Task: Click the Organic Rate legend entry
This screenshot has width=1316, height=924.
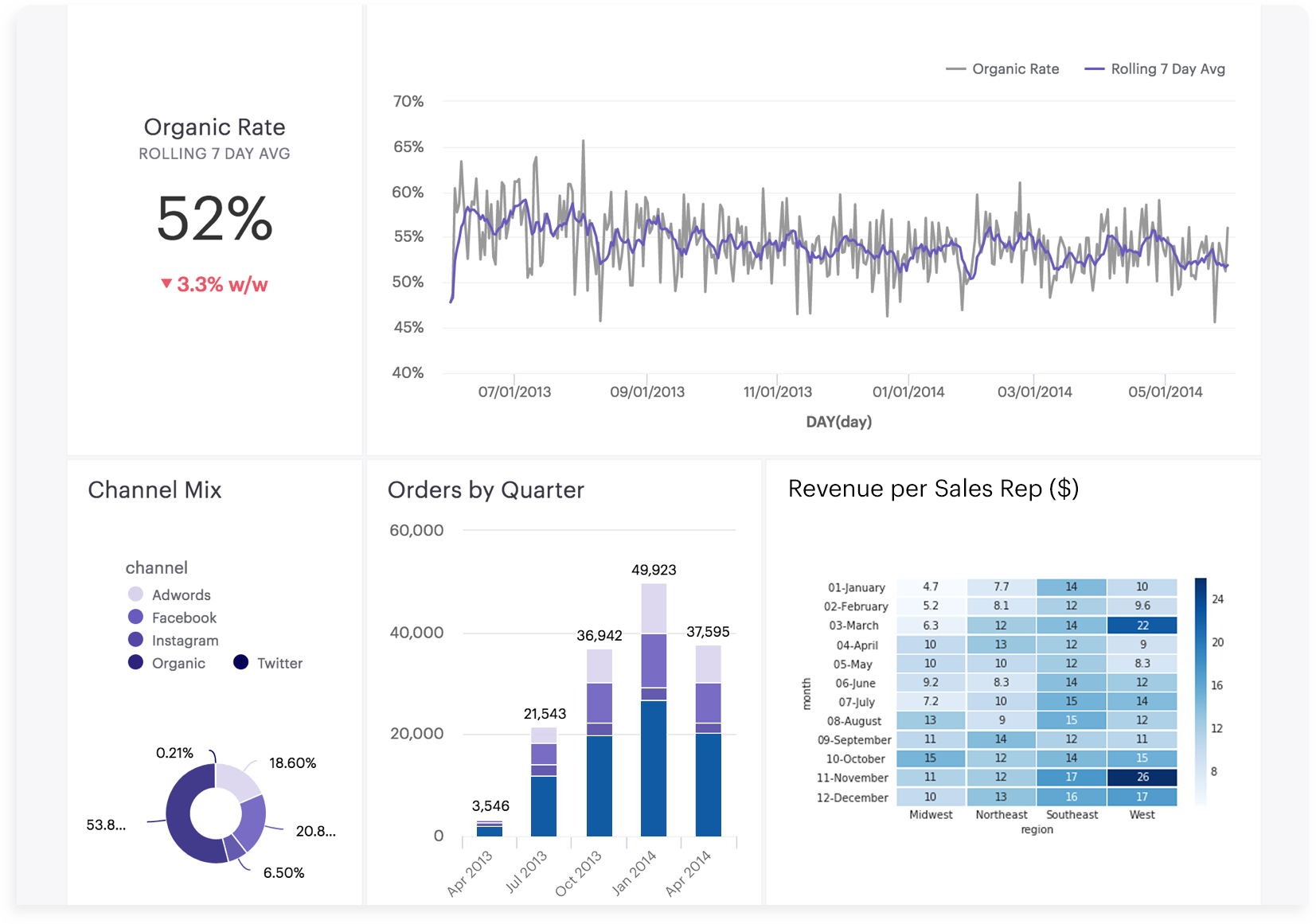Action: coord(1002,69)
